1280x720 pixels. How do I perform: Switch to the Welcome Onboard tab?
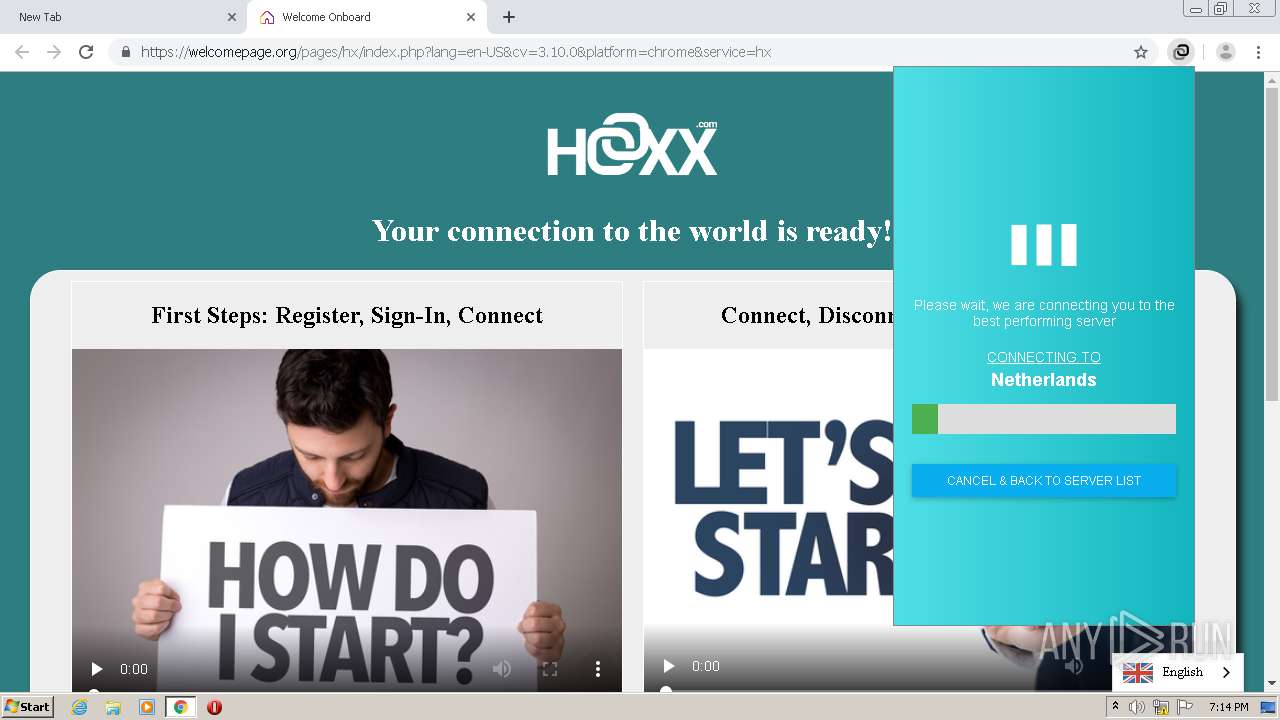click(365, 17)
